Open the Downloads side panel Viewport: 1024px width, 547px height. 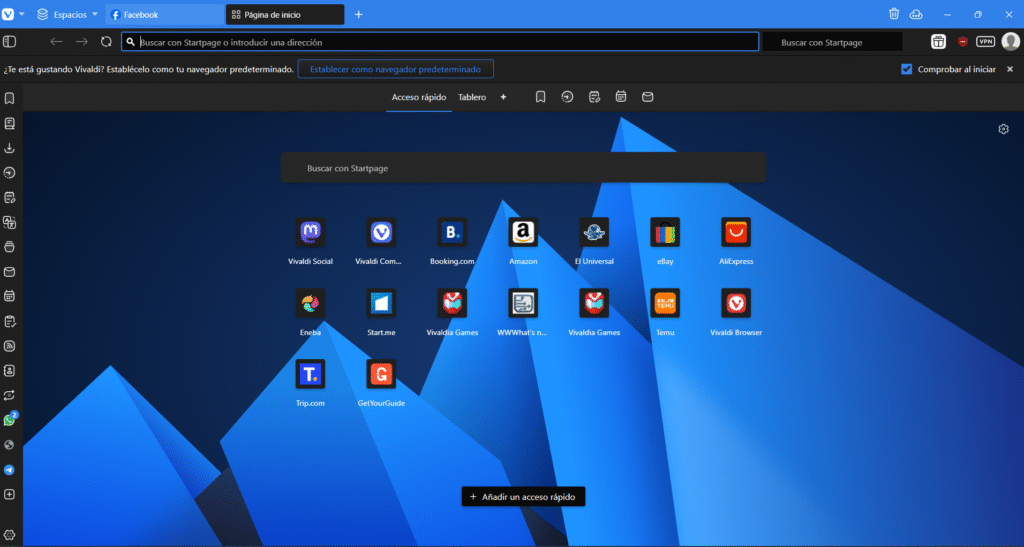9,148
